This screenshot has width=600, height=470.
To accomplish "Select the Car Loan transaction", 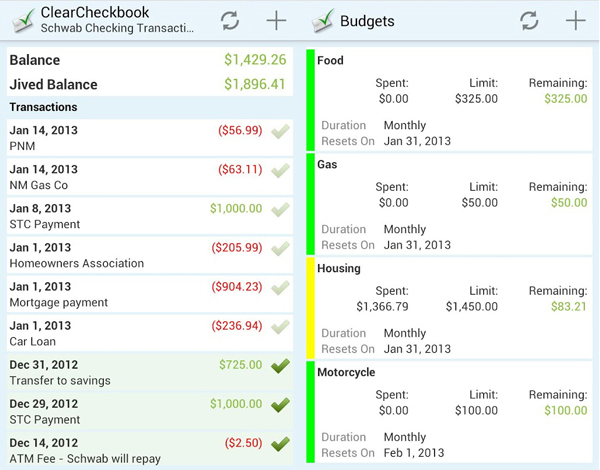I will (150, 333).
